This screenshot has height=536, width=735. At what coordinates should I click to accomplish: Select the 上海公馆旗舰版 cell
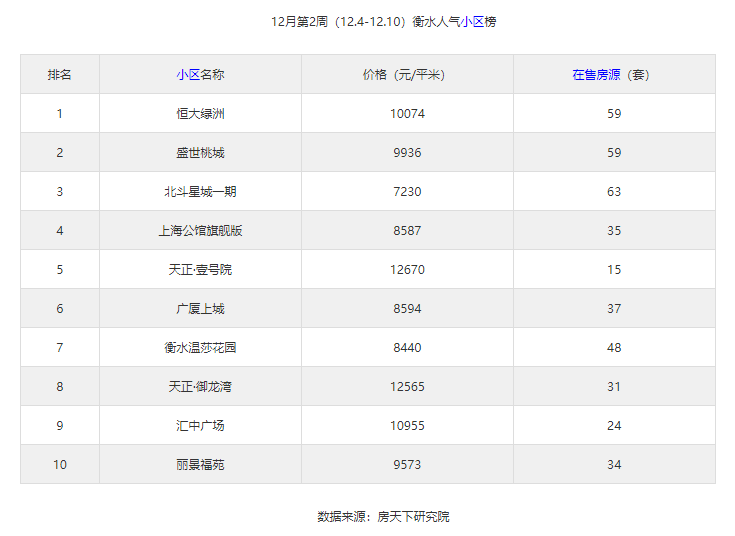[200, 230]
